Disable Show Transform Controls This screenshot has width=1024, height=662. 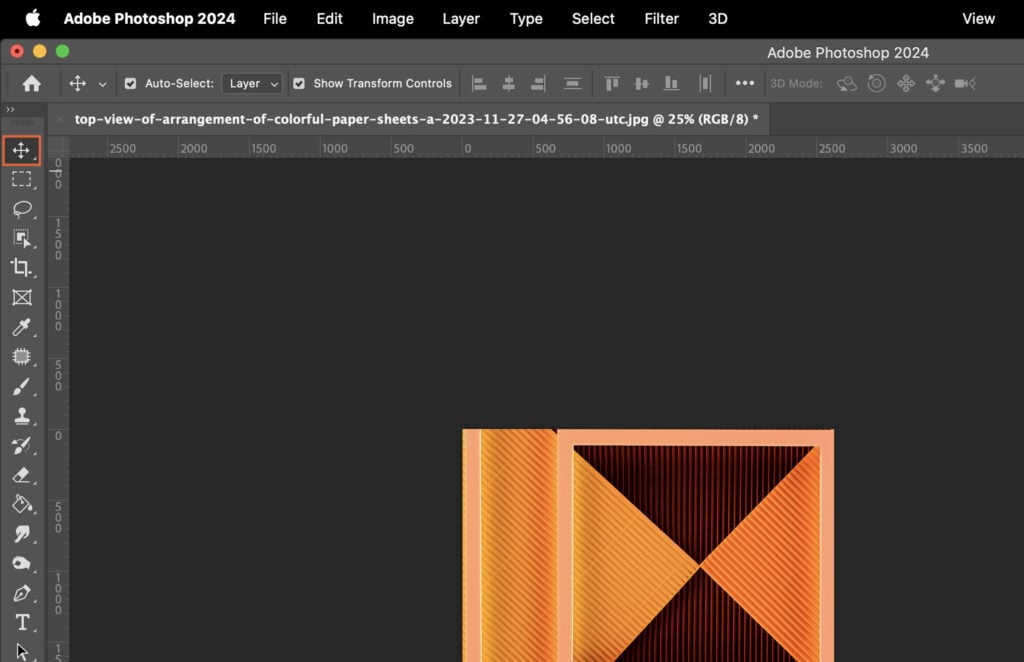[299, 83]
